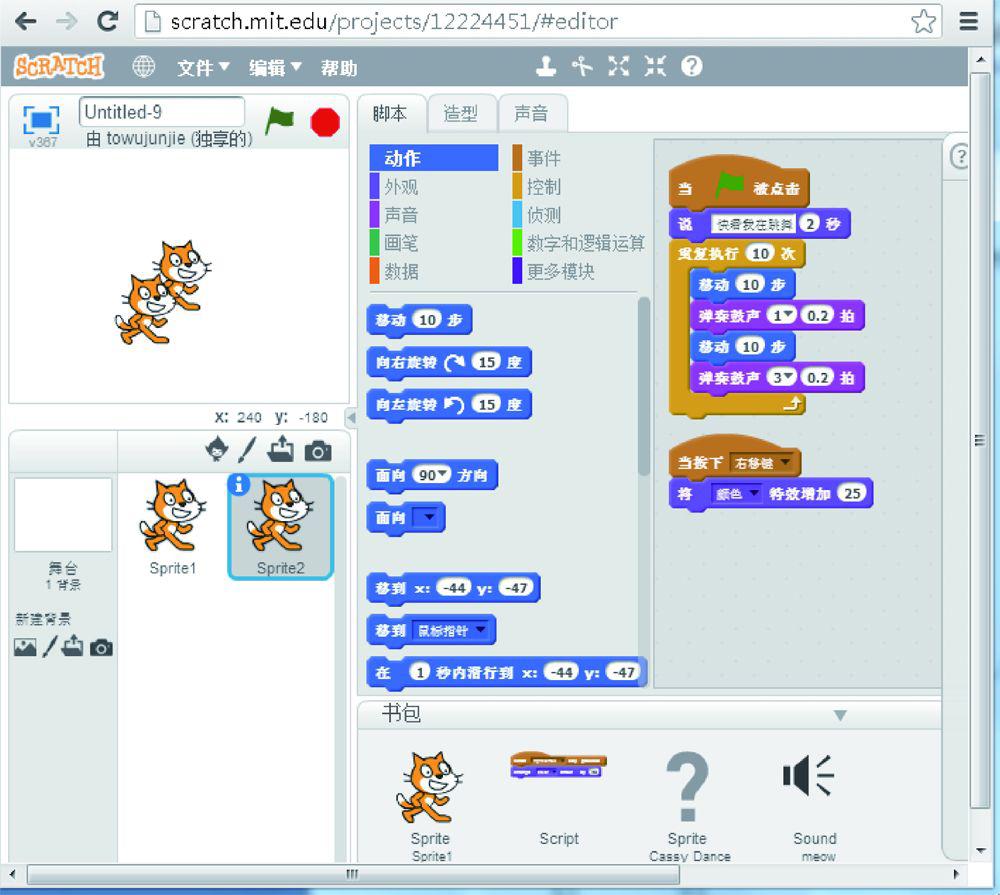1000x895 pixels.
Task: Click the shrink sprite tool icon
Action: [655, 67]
